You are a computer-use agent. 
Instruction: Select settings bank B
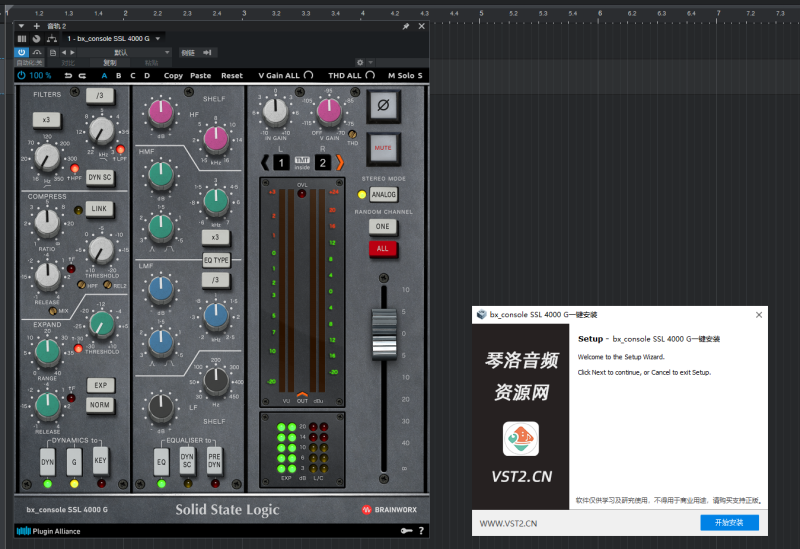click(118, 76)
